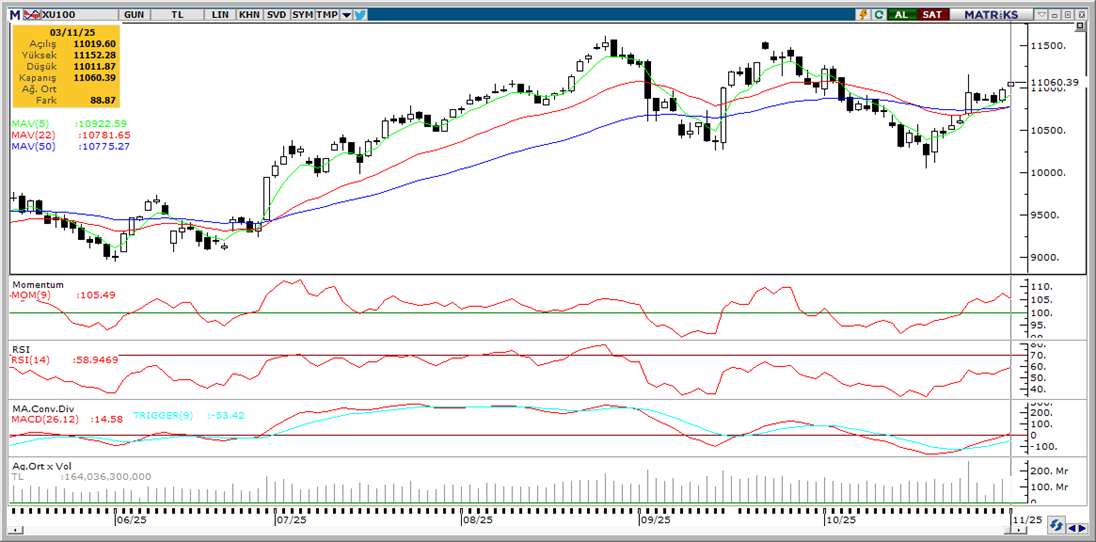Open the SYM menu item
The image size is (1096, 542).
(x=302, y=15)
